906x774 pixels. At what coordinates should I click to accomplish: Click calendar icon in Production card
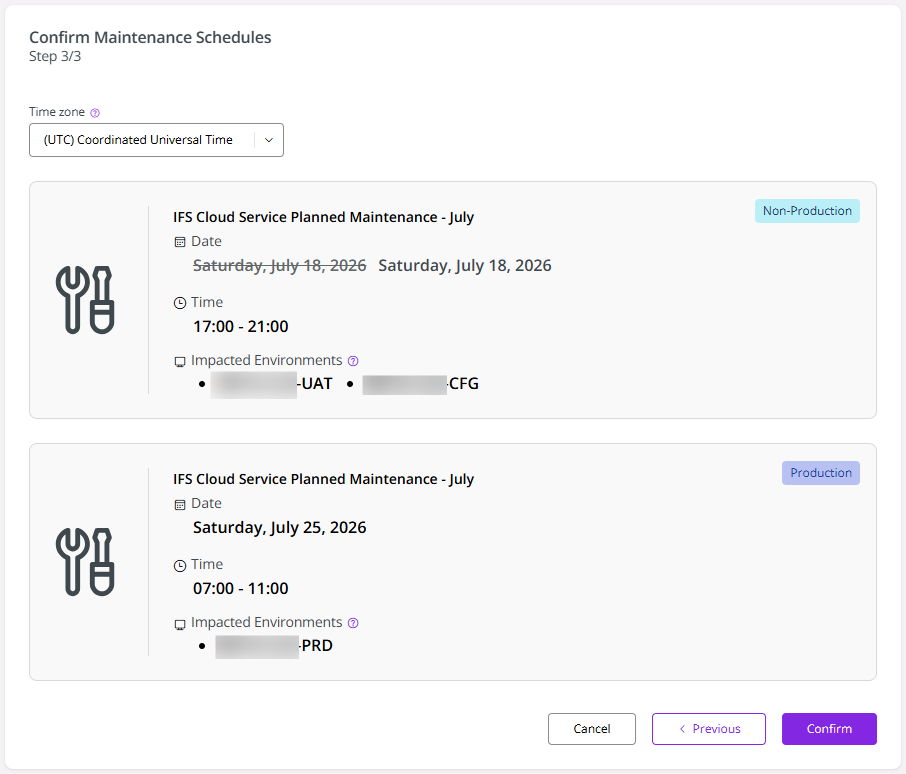[x=180, y=504]
